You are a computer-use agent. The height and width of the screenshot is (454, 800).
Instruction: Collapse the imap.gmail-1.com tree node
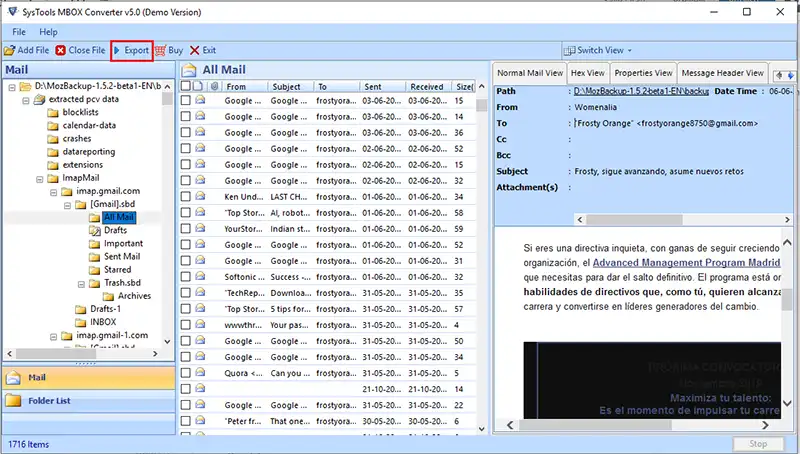tap(53, 337)
